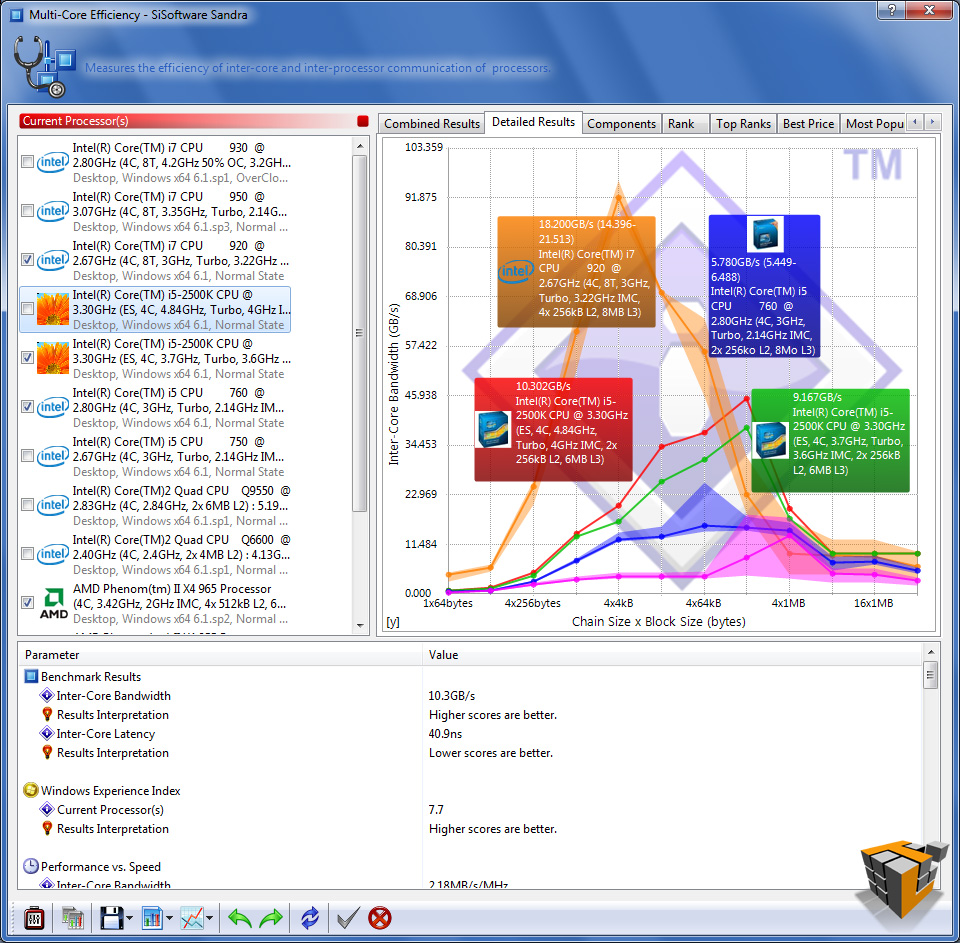Viewport: 960px width, 943px height.
Task: Click the Intel logo beside the i5 750 entry
Action: (53, 456)
